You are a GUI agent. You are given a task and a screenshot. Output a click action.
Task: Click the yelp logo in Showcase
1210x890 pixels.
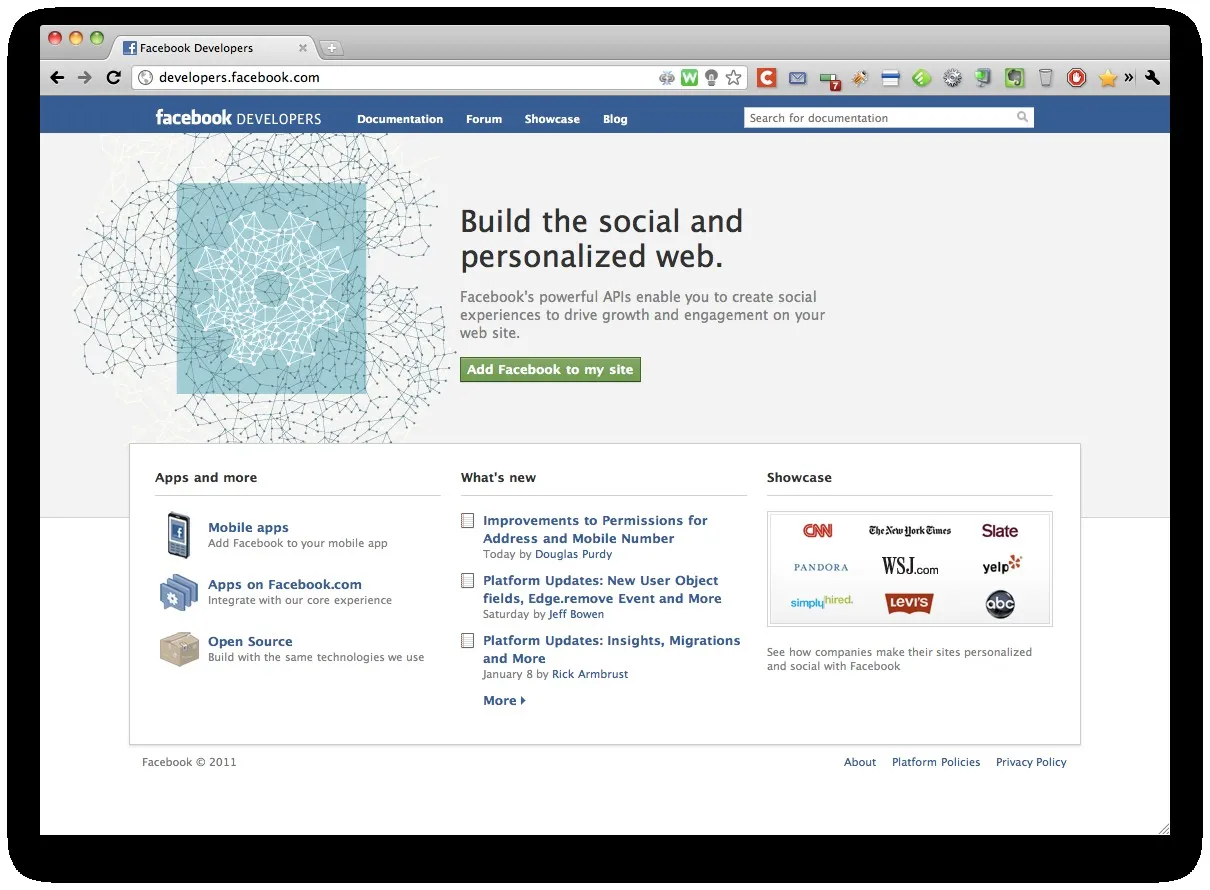(x=1001, y=566)
